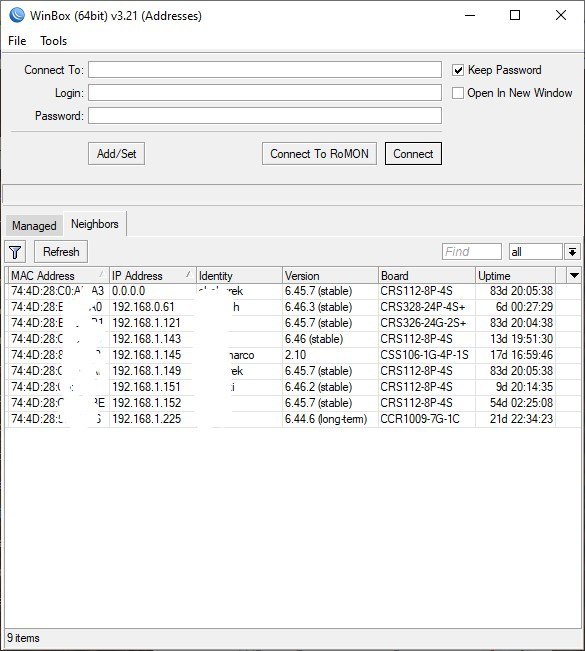The width and height of the screenshot is (585, 651).
Task: Click board CCR1009-7G-1C cell
Action: coord(420,419)
